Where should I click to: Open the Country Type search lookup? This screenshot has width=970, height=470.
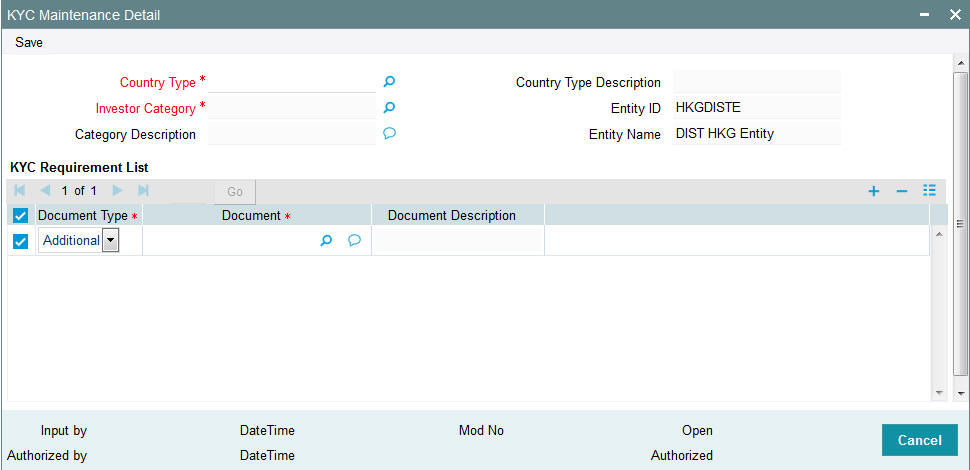point(389,81)
